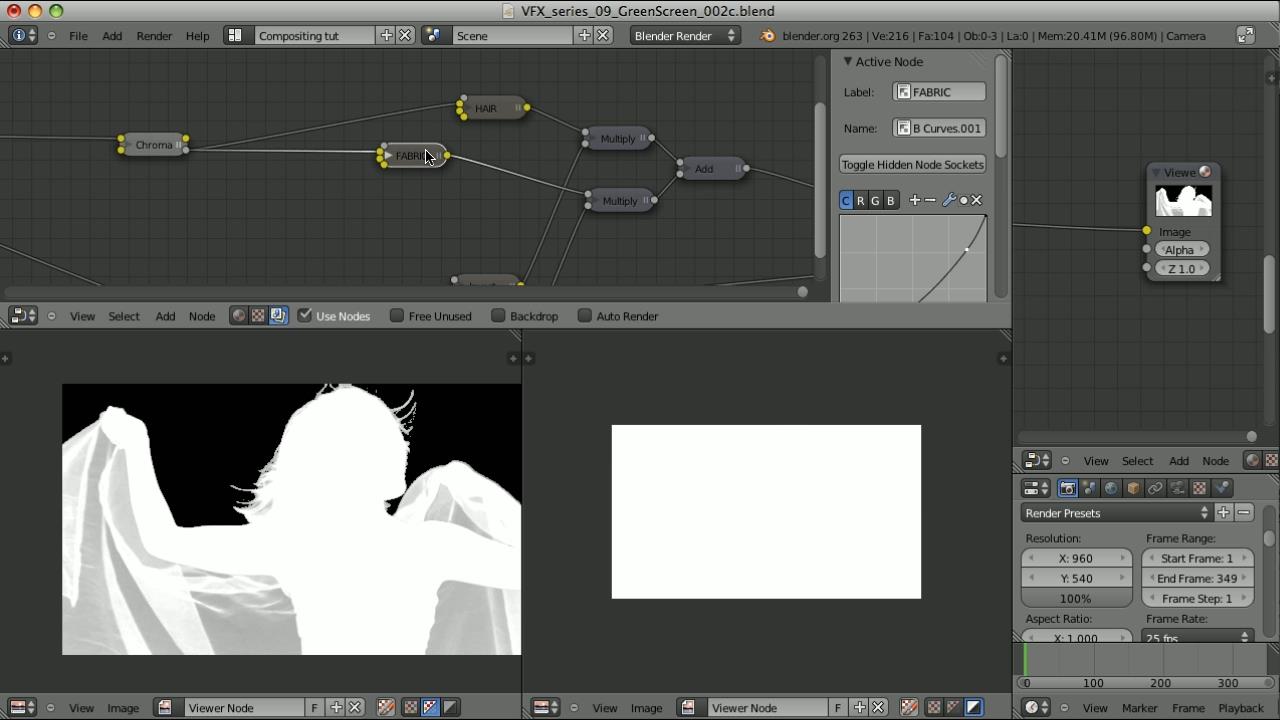Open node editor type selector icon

pyautogui.click(x=23, y=316)
